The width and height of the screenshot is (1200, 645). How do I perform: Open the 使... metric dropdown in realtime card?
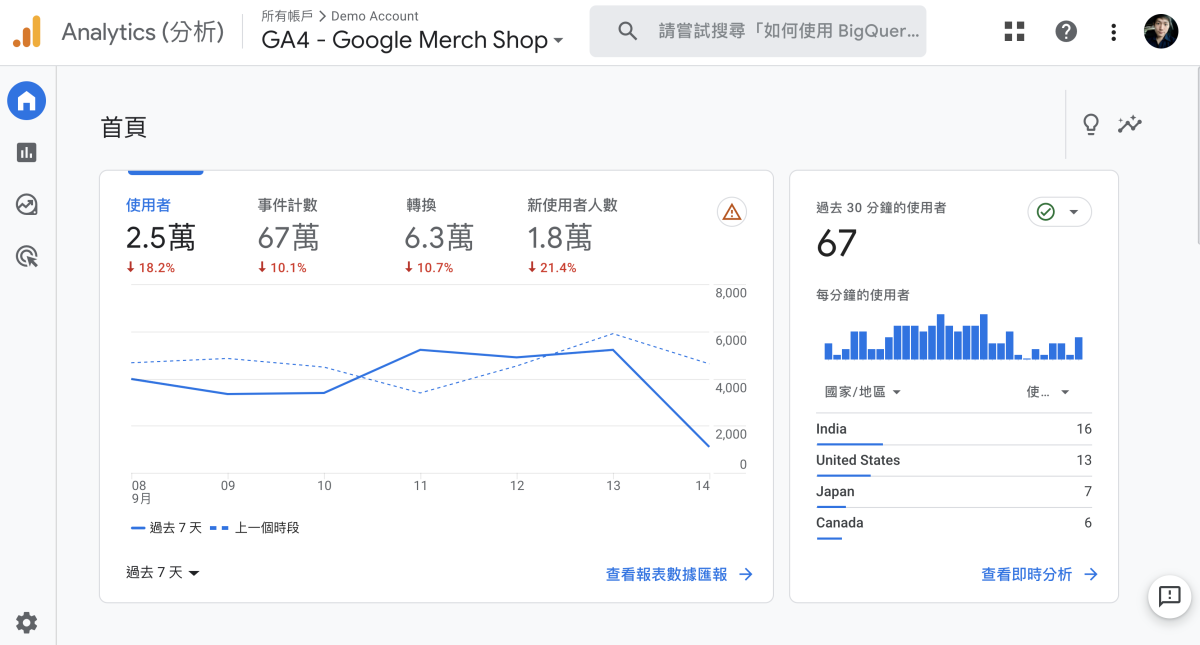click(1048, 392)
